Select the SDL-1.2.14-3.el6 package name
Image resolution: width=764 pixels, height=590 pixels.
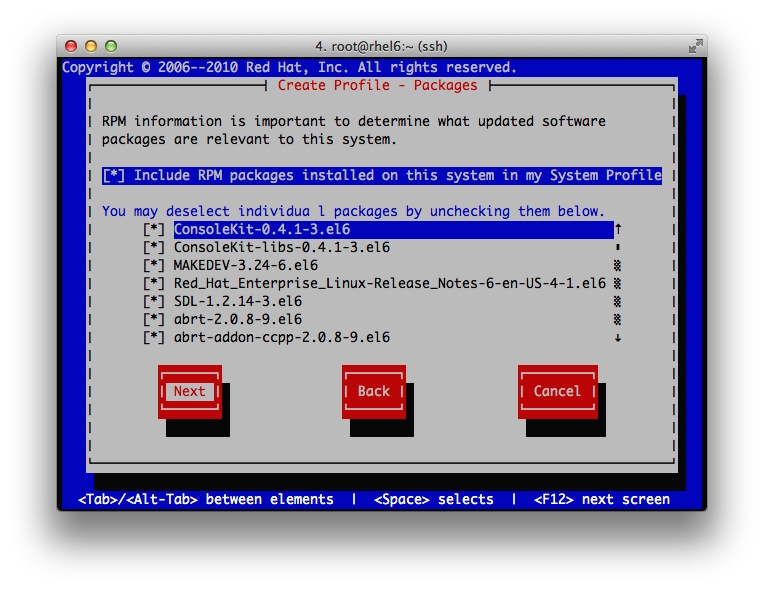238,302
